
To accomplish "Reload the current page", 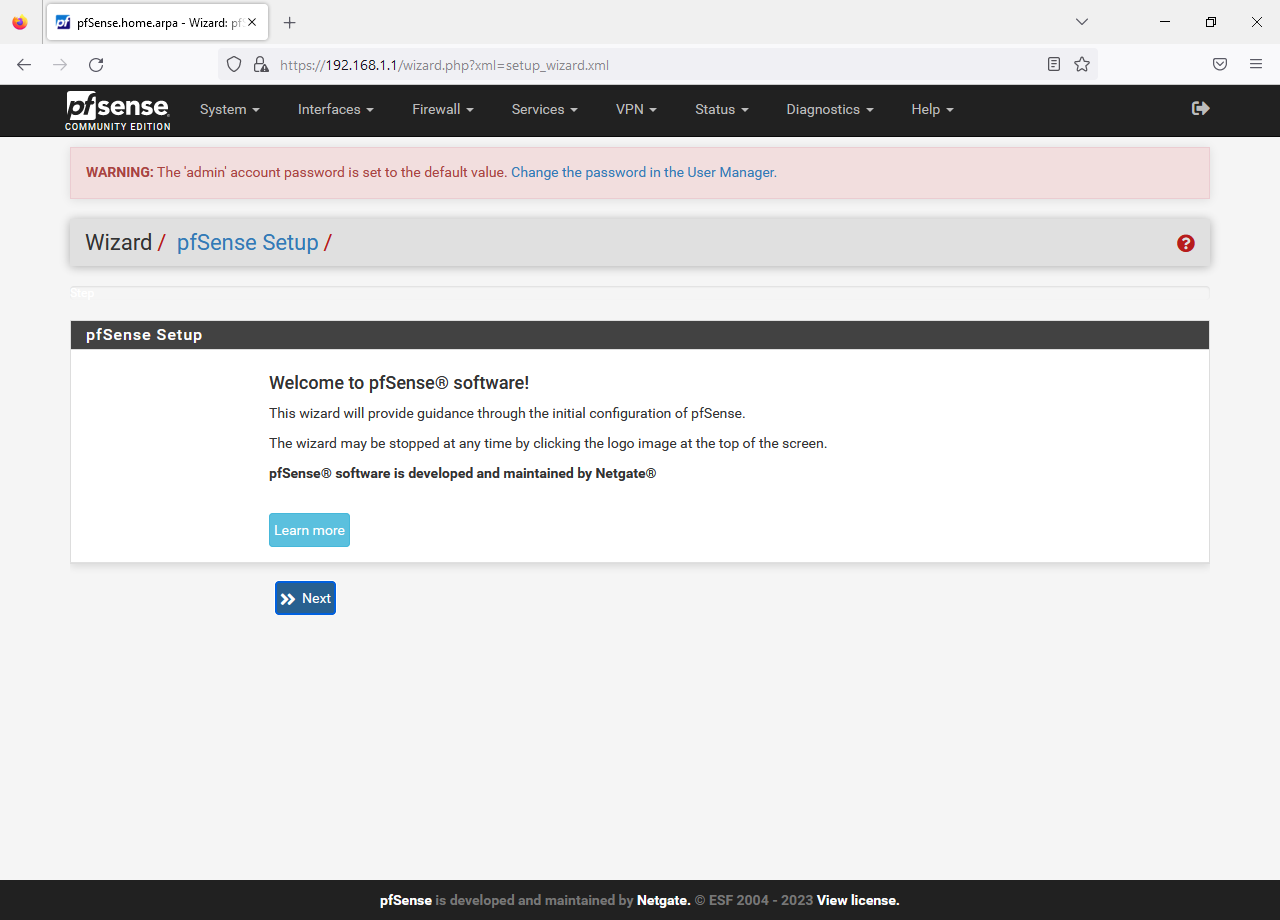I will pos(96,64).
